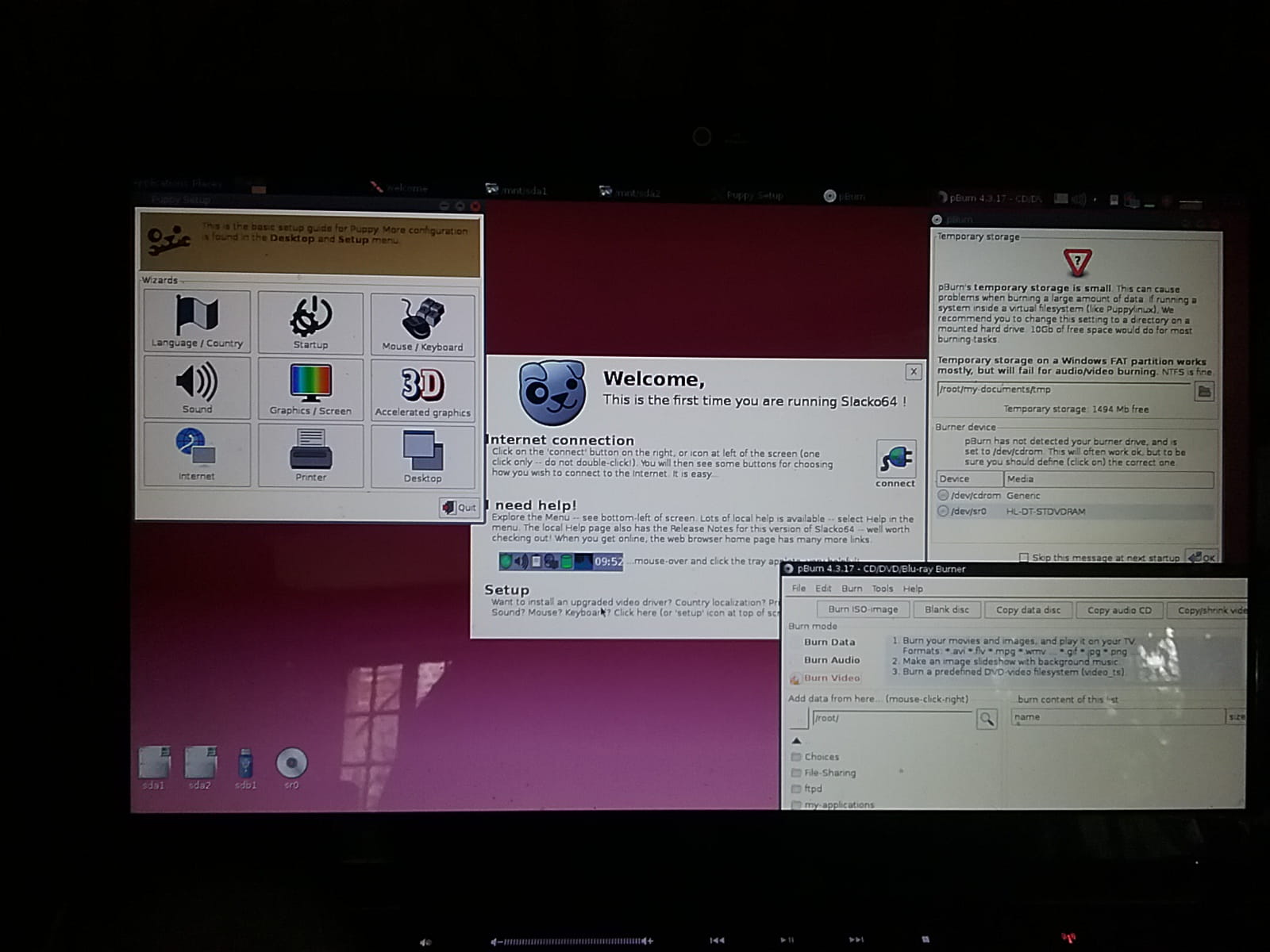The width and height of the screenshot is (1270, 952).
Task: Click the /root/ path field in pBurn
Action: 891,718
